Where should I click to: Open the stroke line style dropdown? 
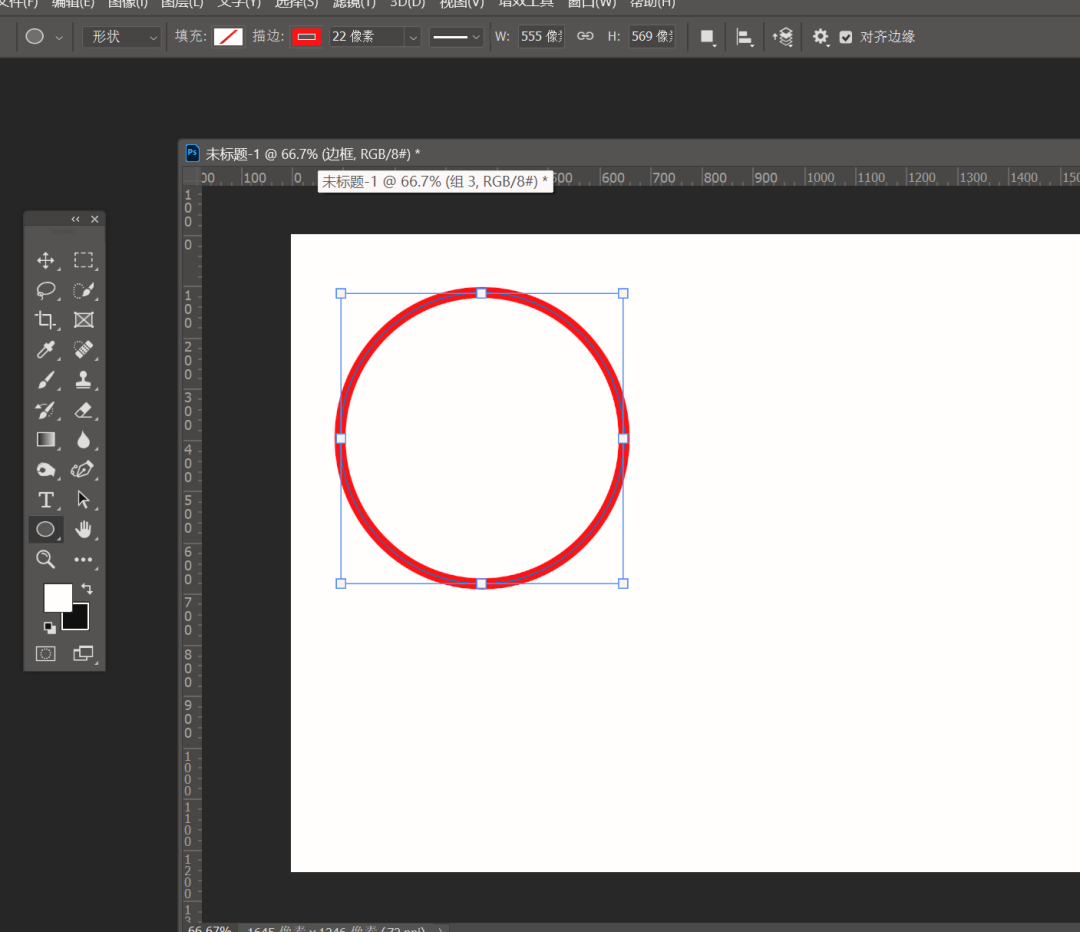click(x=456, y=37)
